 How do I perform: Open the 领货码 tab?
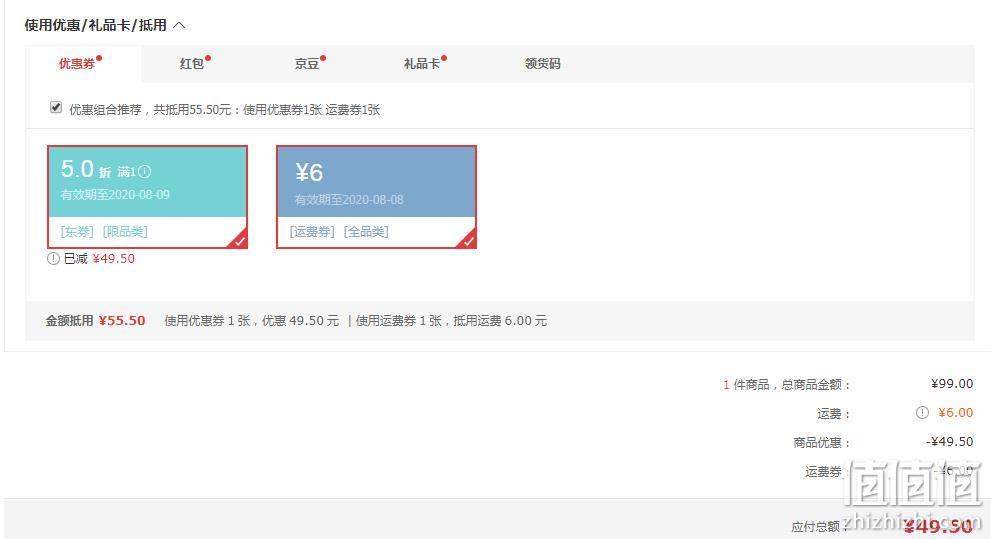(x=542, y=64)
